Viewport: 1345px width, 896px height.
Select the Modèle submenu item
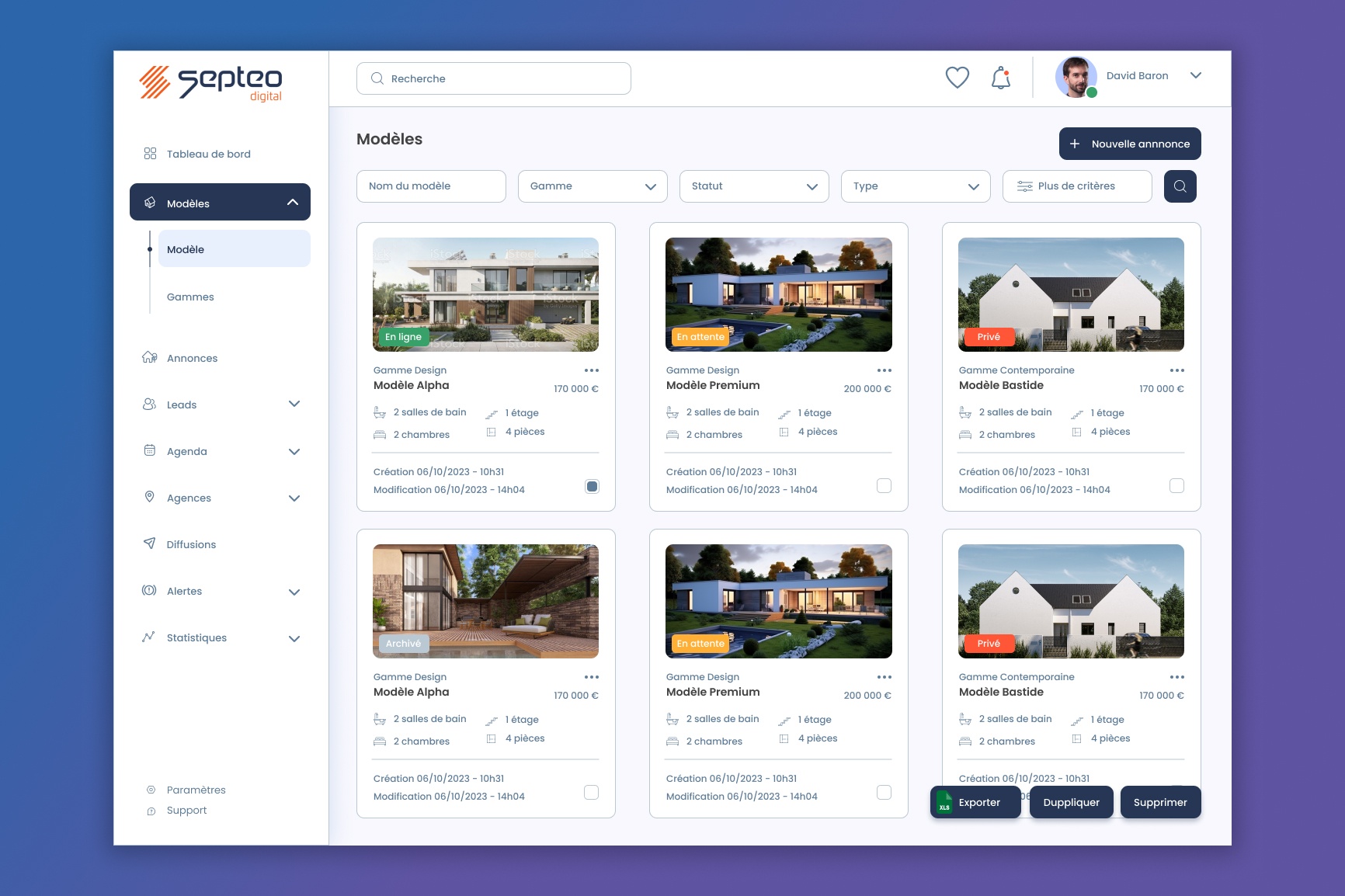235,248
